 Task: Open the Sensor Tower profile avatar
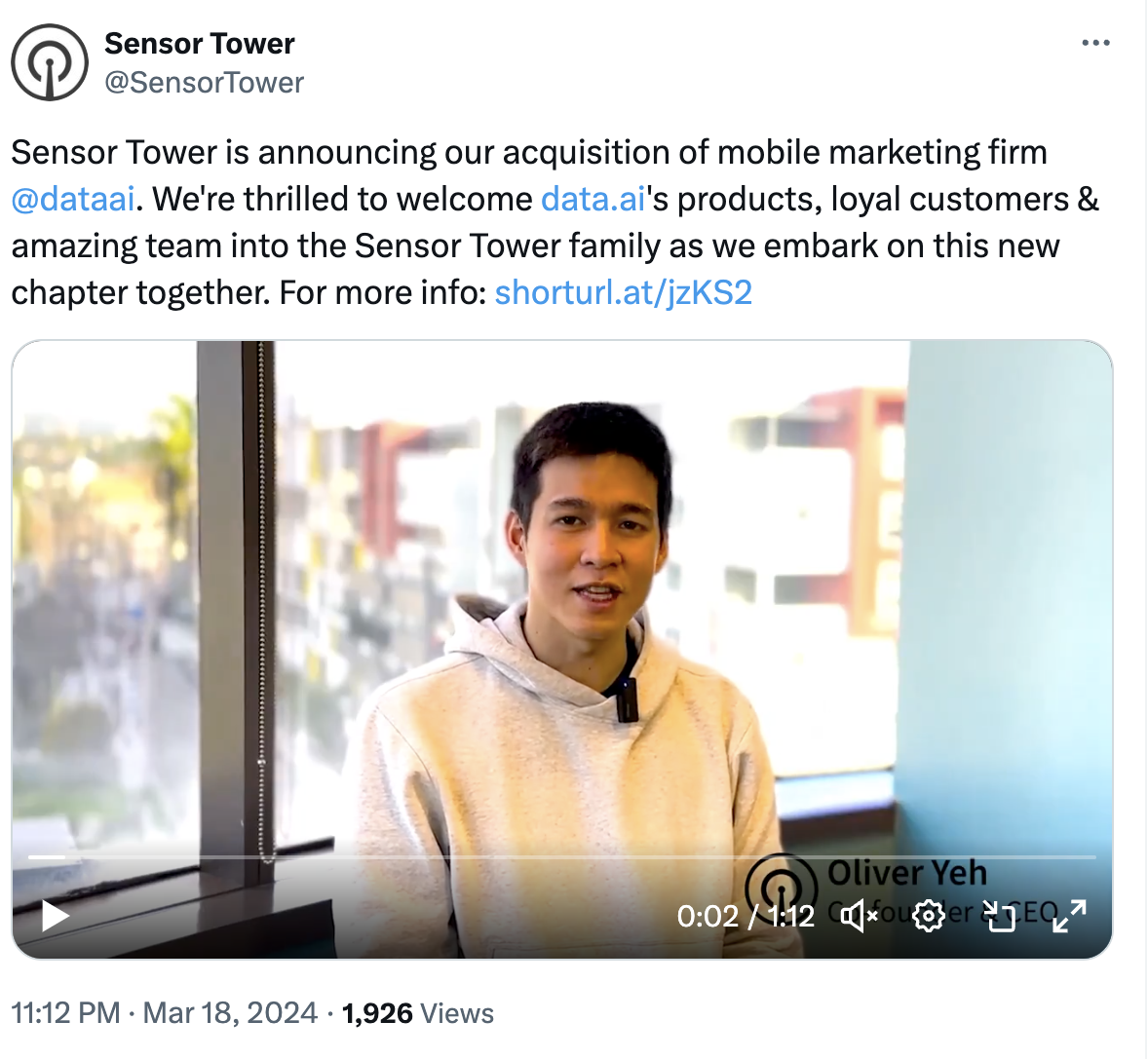click(50, 63)
